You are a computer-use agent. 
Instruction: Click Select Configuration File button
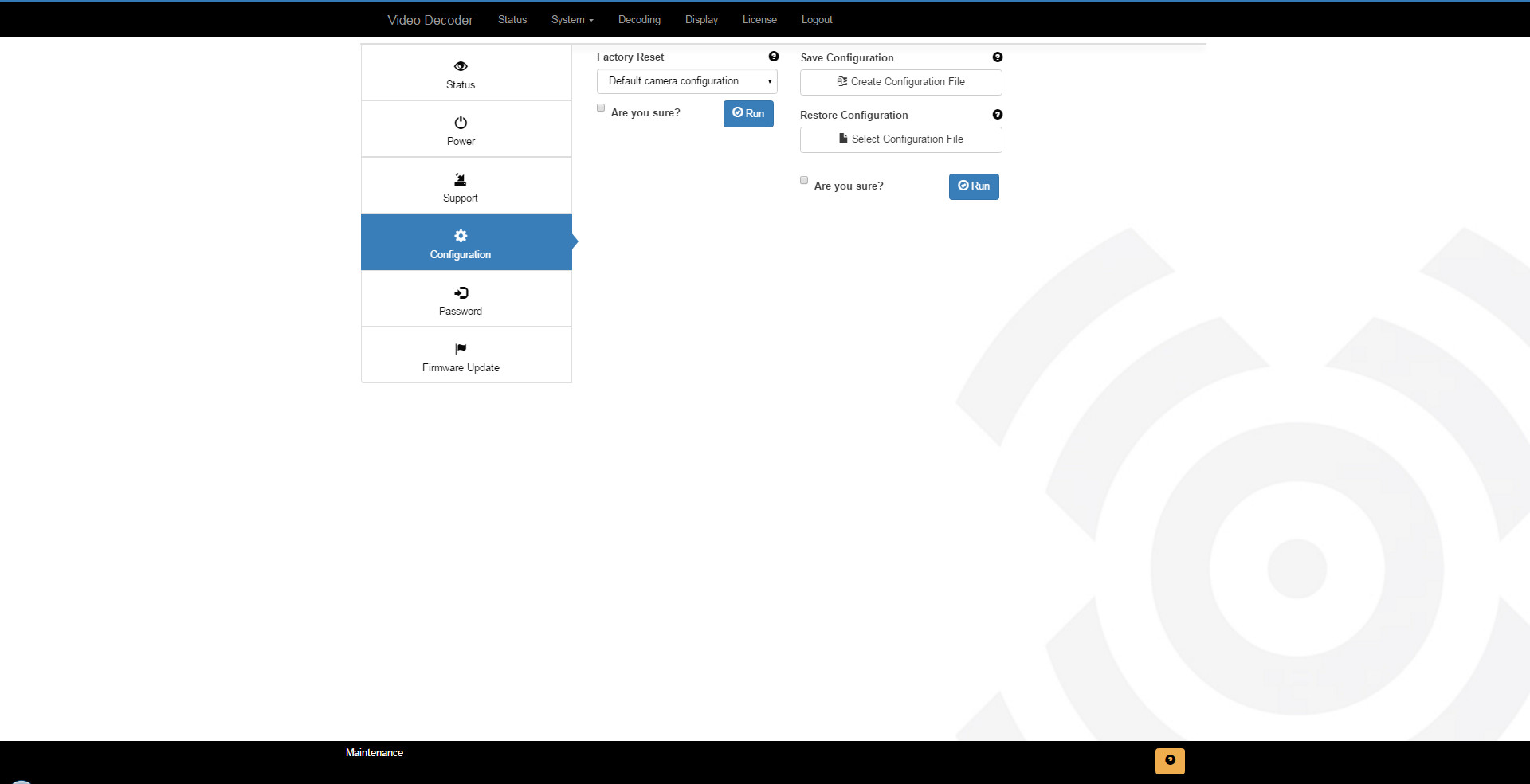coord(900,139)
